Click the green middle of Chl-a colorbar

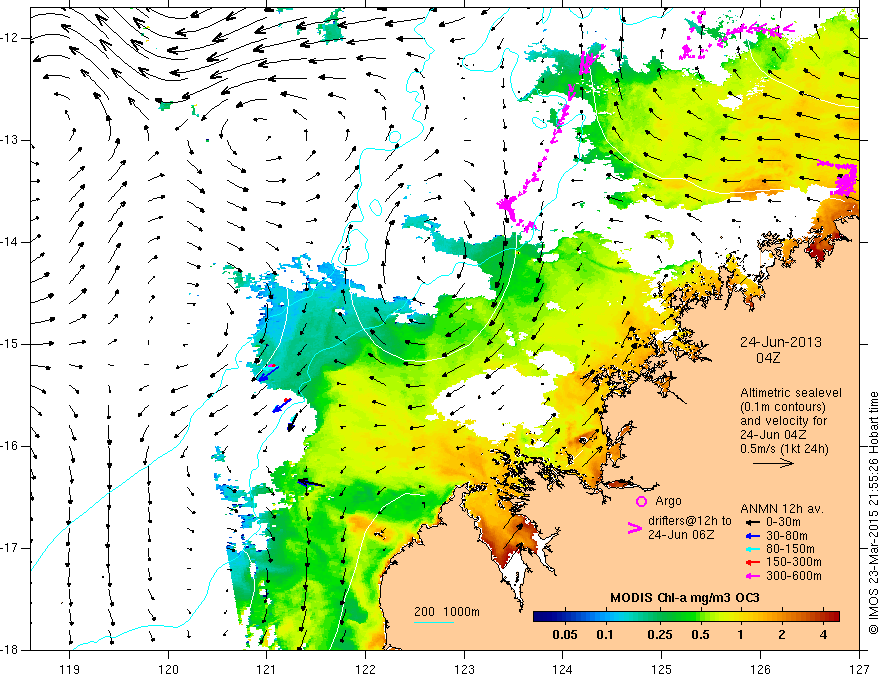(686, 616)
